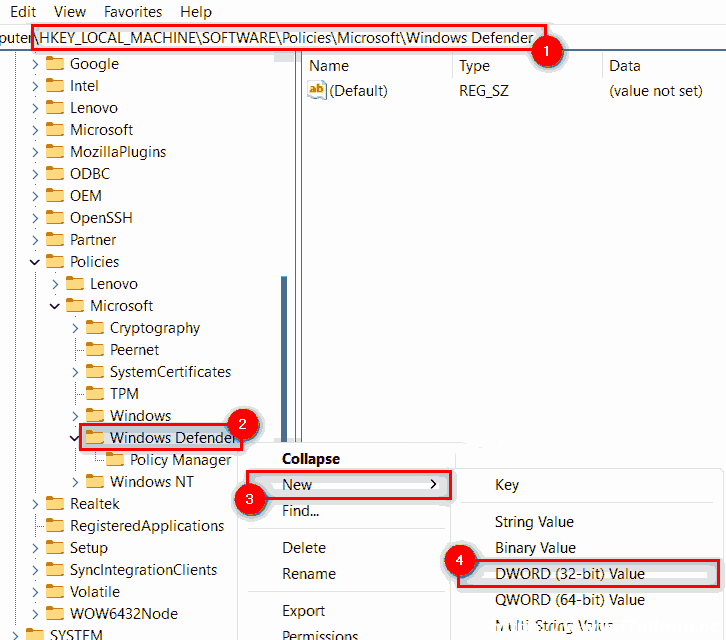
Task: Choose Collapse in the context menu
Action: pyautogui.click(x=311, y=459)
